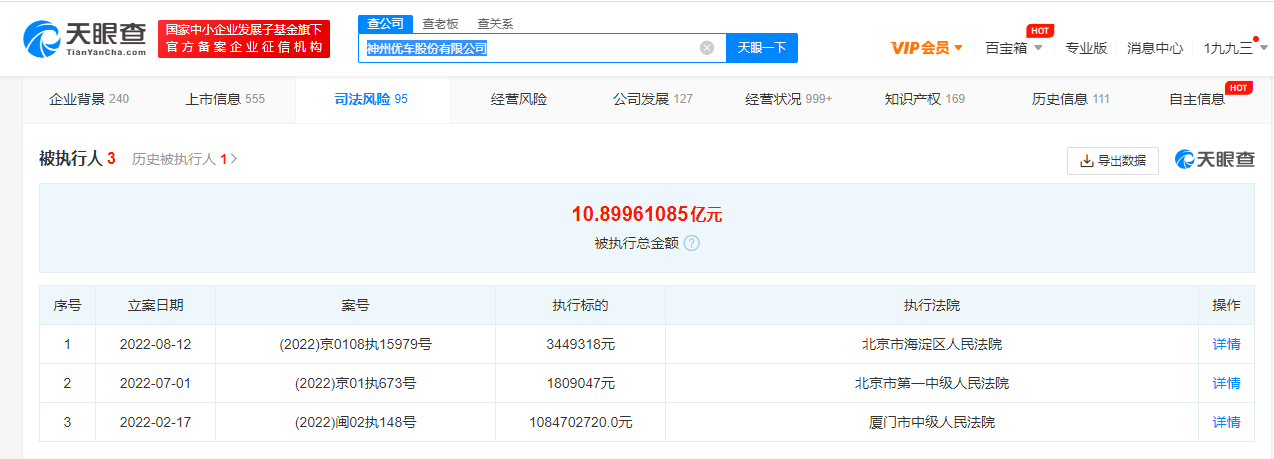Switch to the 知识产权 tab
Image resolution: width=1274 pixels, height=459 pixels.
[x=925, y=99]
